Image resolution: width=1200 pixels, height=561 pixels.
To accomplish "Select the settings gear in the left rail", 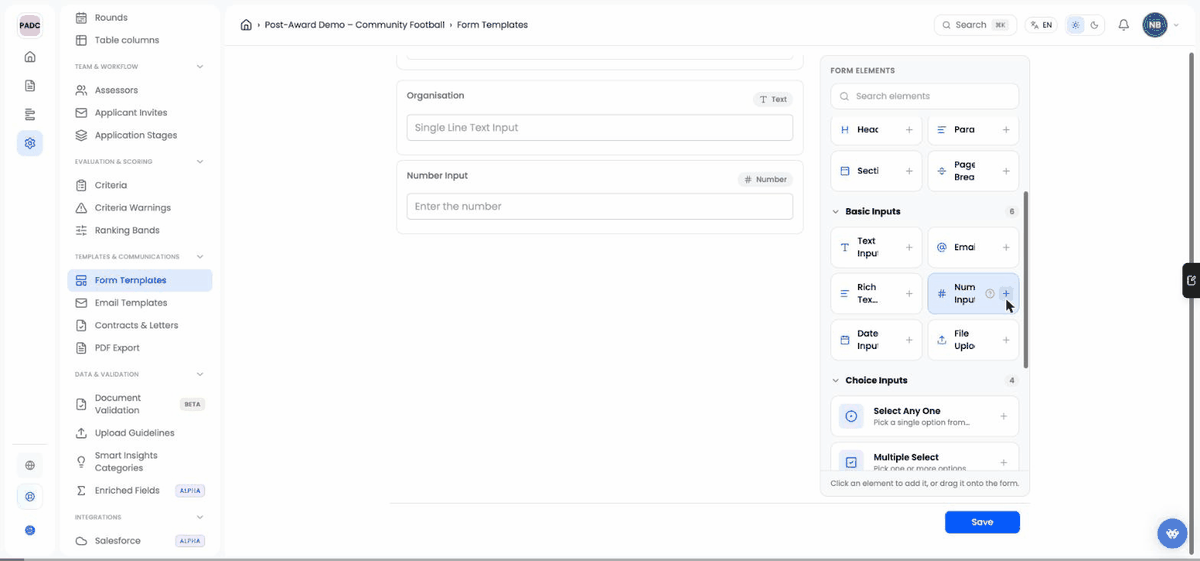I will pos(30,143).
